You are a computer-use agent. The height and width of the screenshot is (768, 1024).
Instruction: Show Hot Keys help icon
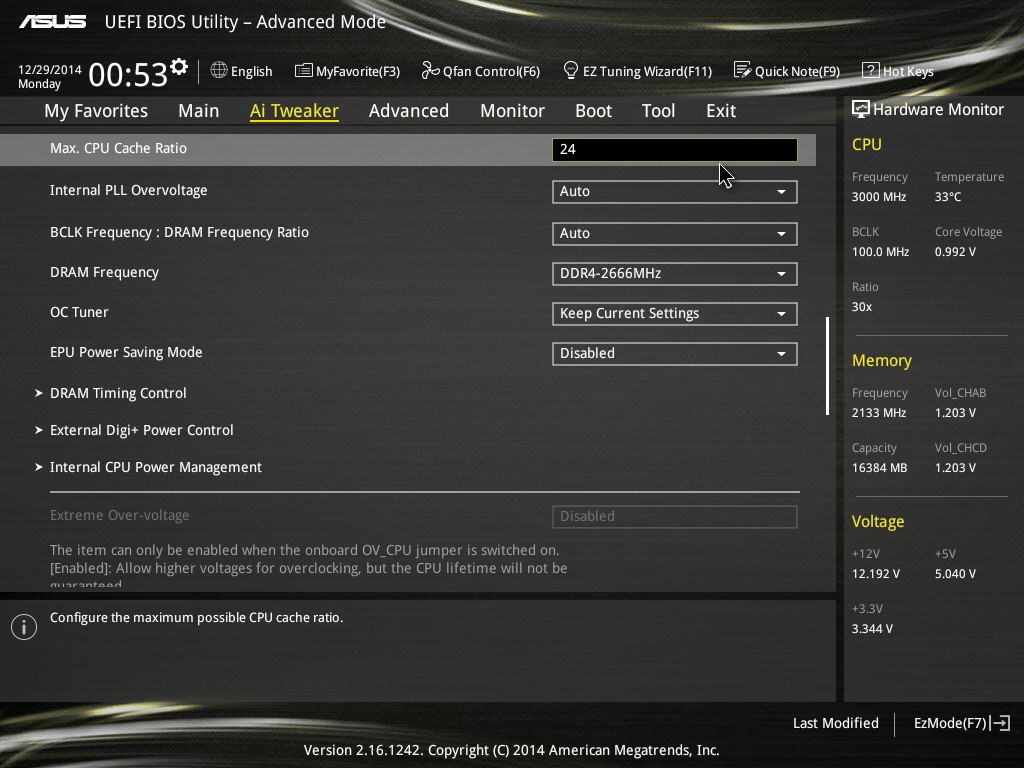[x=871, y=70]
